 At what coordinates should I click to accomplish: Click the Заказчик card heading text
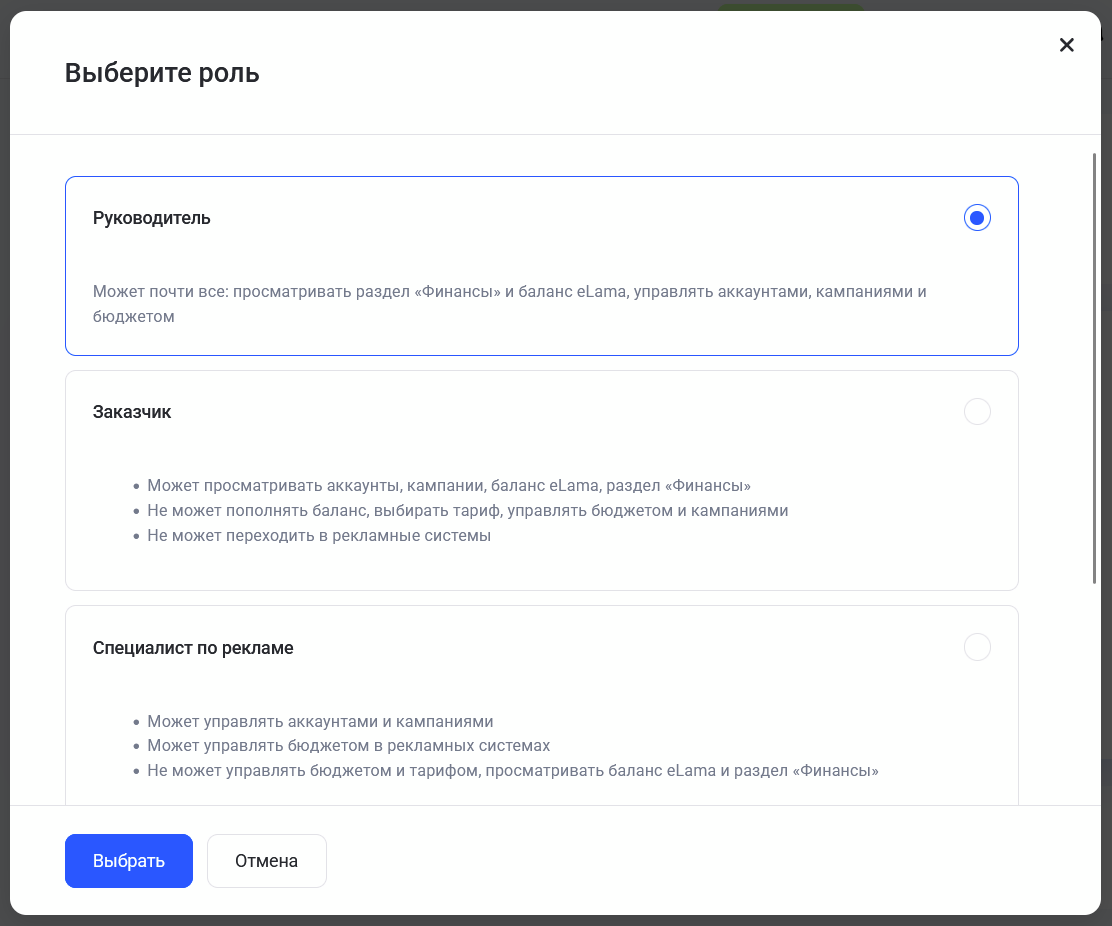pyautogui.click(x=131, y=411)
